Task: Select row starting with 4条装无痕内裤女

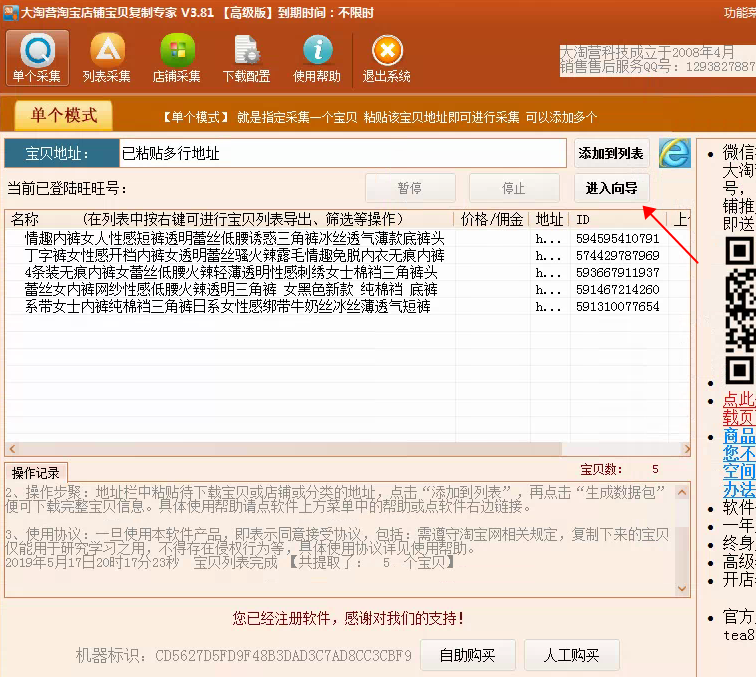Action: [347, 272]
